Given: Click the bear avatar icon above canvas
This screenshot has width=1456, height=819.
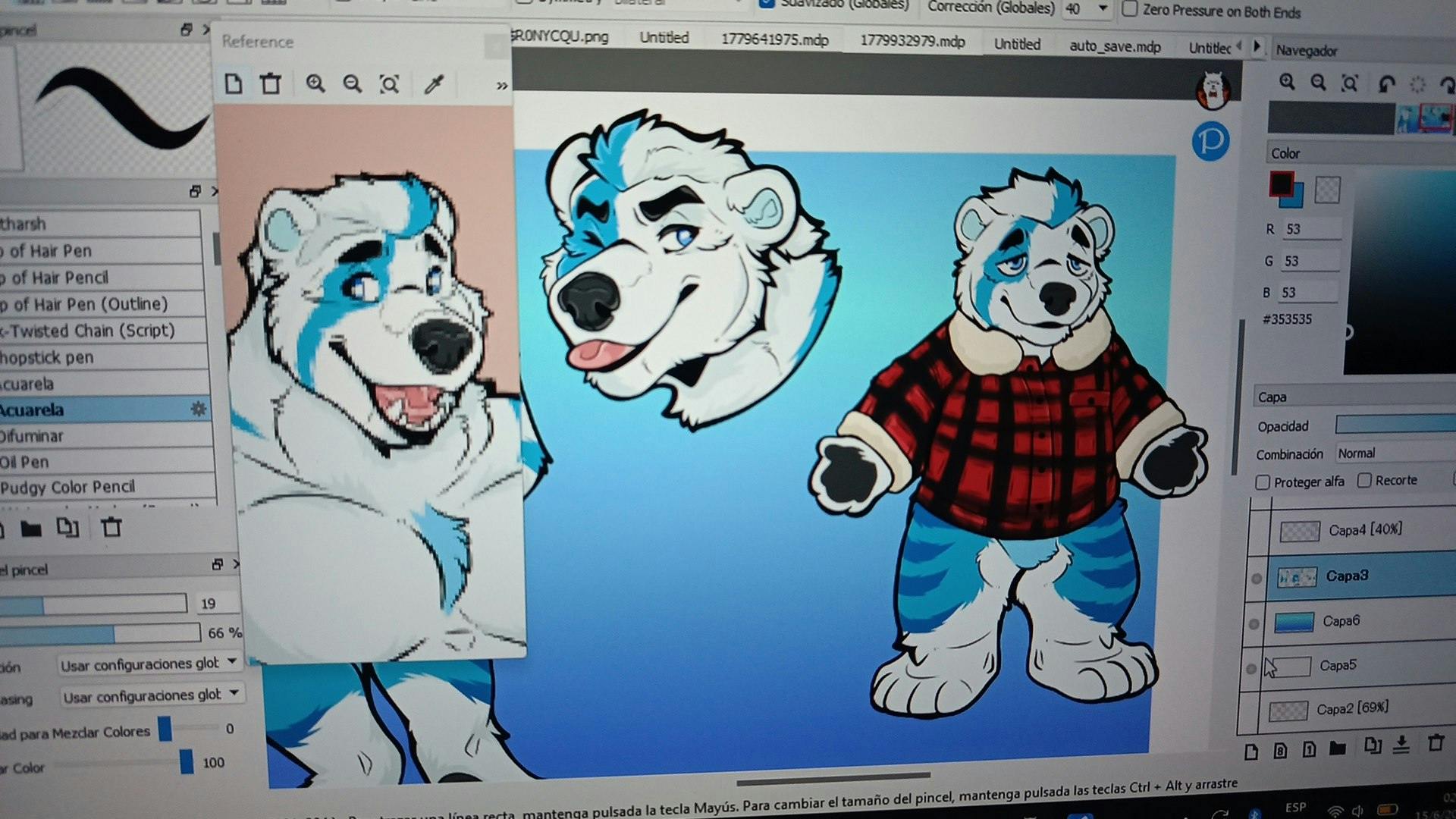Looking at the screenshot, I should click(x=1213, y=90).
